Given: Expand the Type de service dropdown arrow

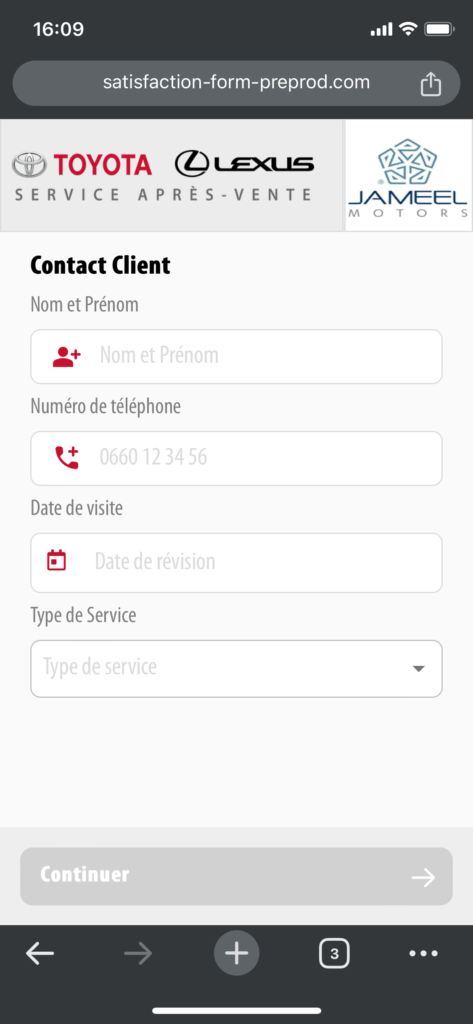Looking at the screenshot, I should [x=419, y=669].
